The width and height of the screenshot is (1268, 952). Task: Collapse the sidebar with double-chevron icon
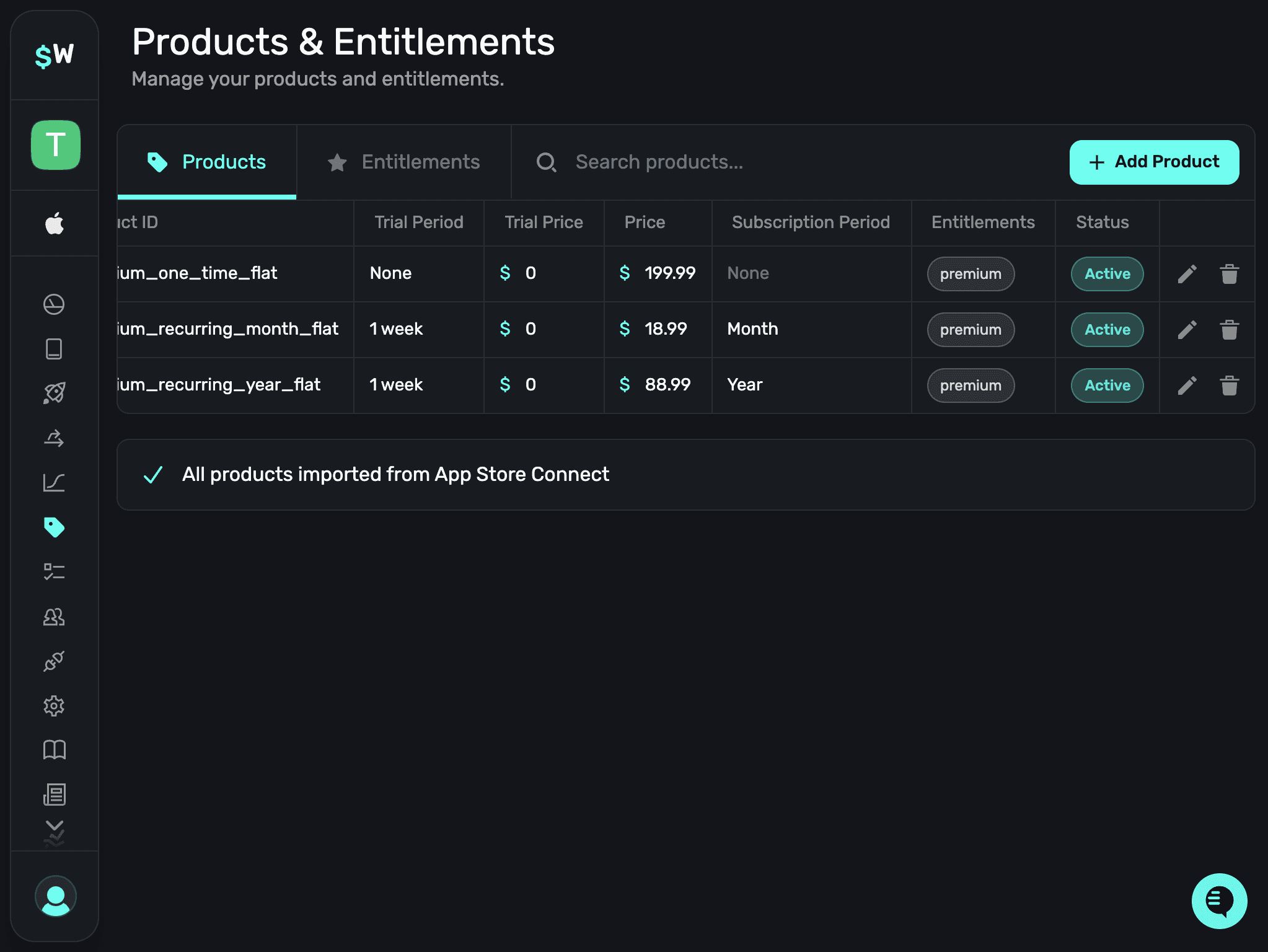[x=55, y=831]
